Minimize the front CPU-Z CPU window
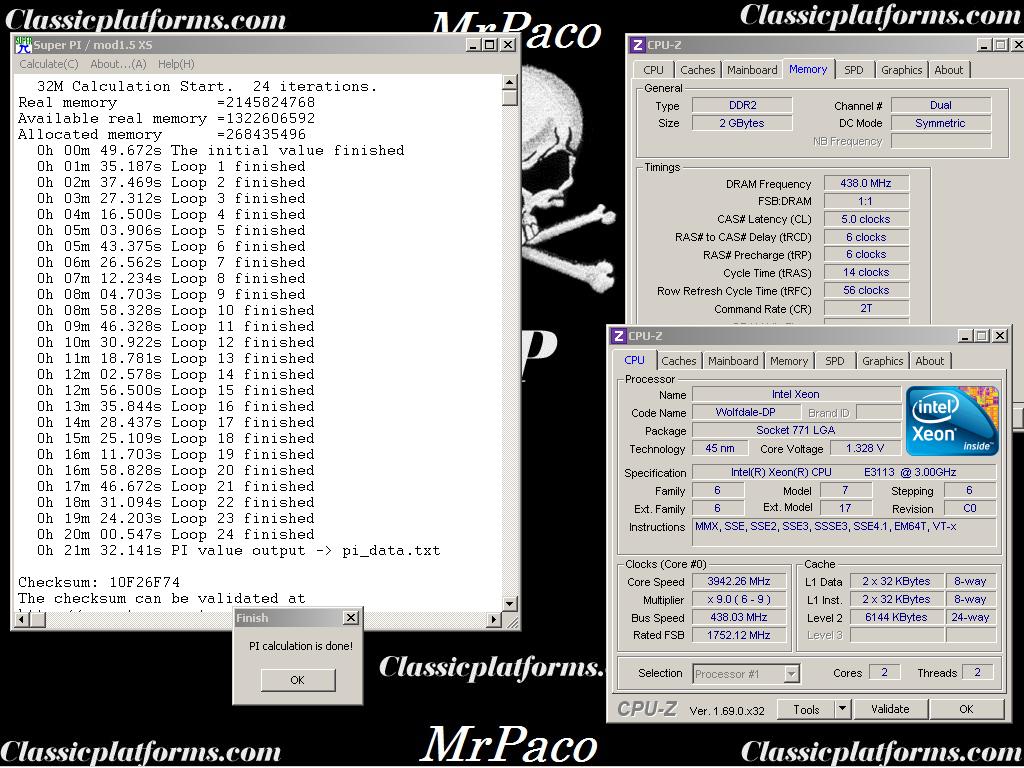Viewport: 1024px width, 768px height. coord(966,336)
